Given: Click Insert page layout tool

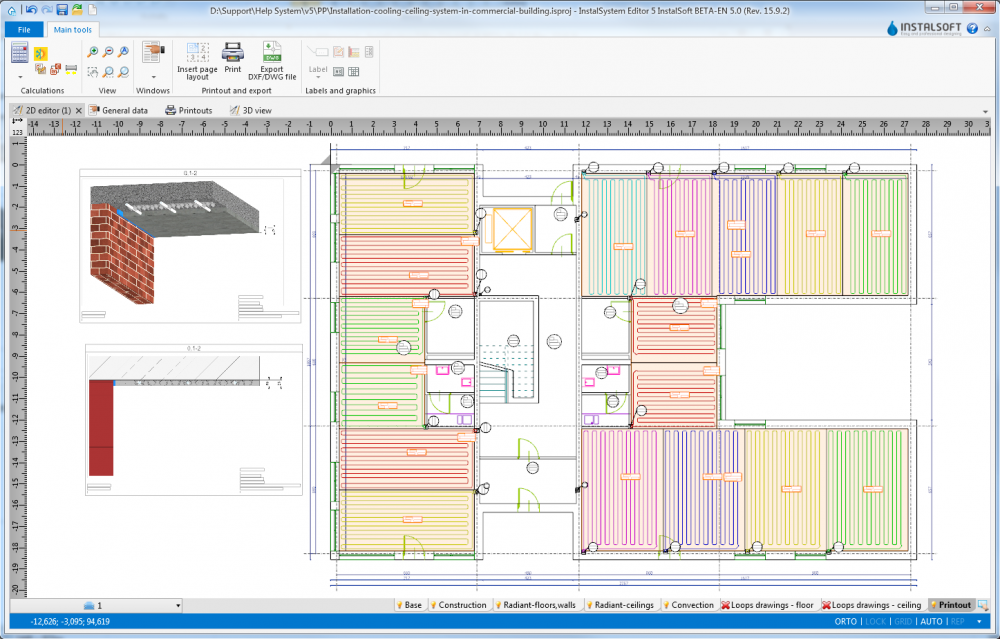Looking at the screenshot, I should tap(197, 53).
